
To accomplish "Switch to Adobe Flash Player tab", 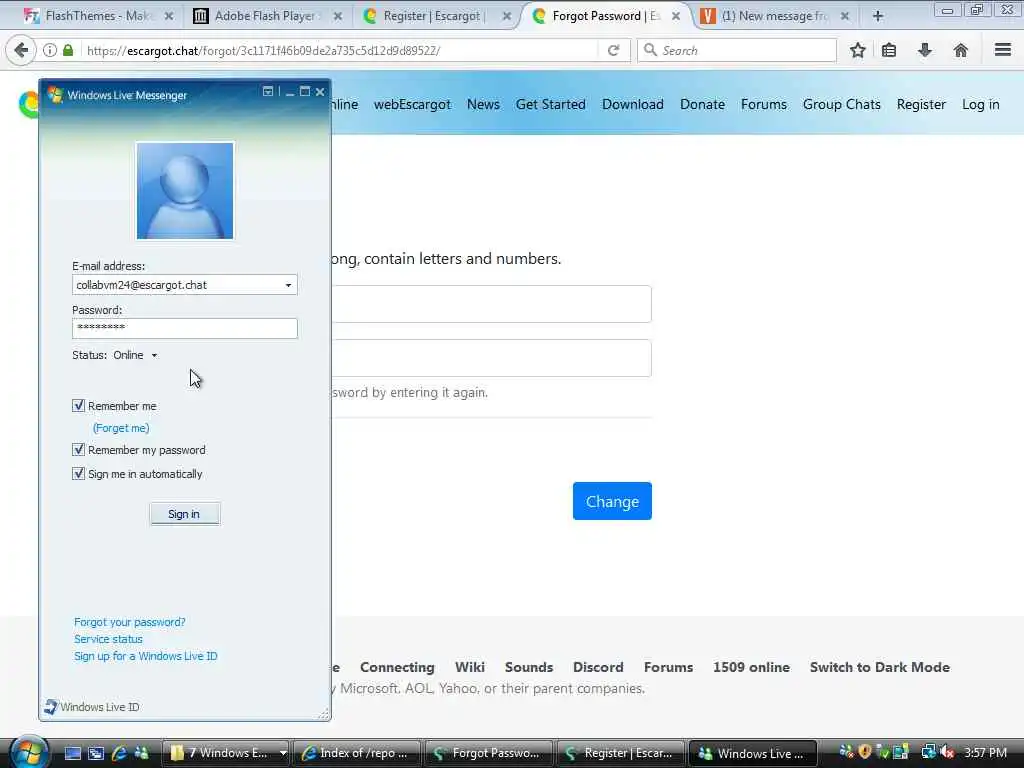I will [x=266, y=16].
